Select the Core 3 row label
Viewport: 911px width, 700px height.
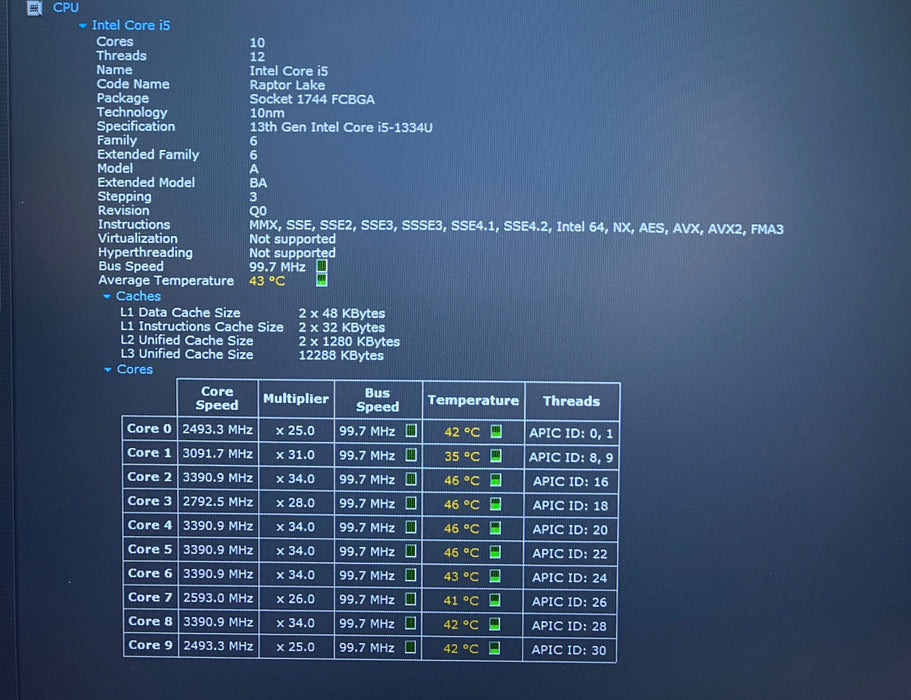click(150, 501)
